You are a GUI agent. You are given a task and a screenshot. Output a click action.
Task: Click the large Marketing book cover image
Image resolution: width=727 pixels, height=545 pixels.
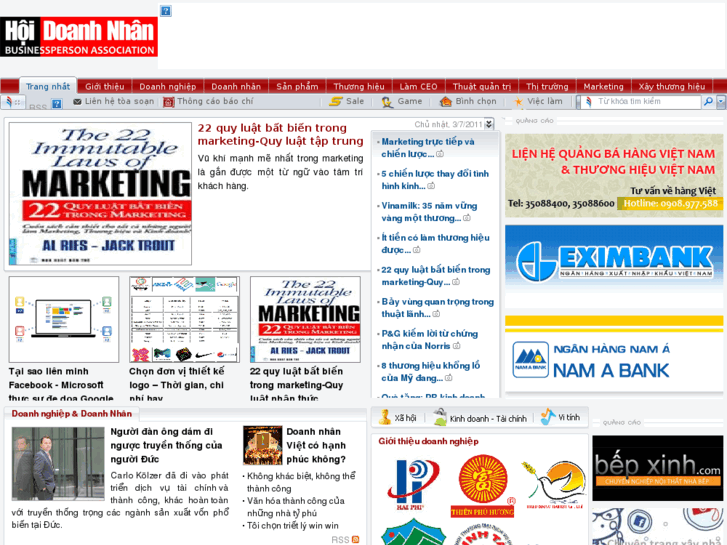coord(100,194)
